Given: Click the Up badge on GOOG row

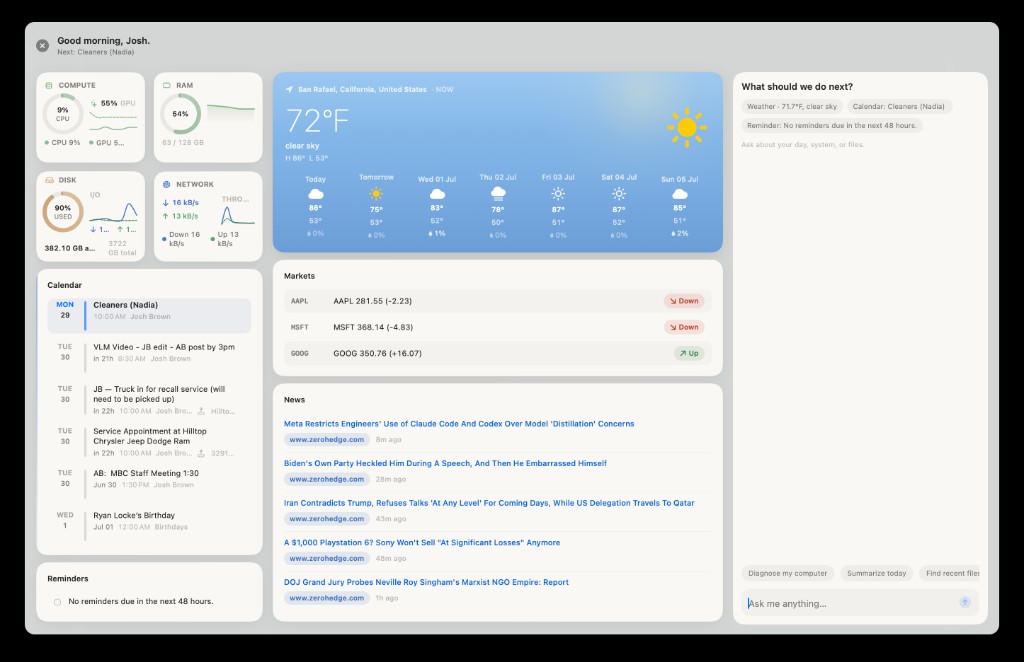Looking at the screenshot, I should (688, 353).
